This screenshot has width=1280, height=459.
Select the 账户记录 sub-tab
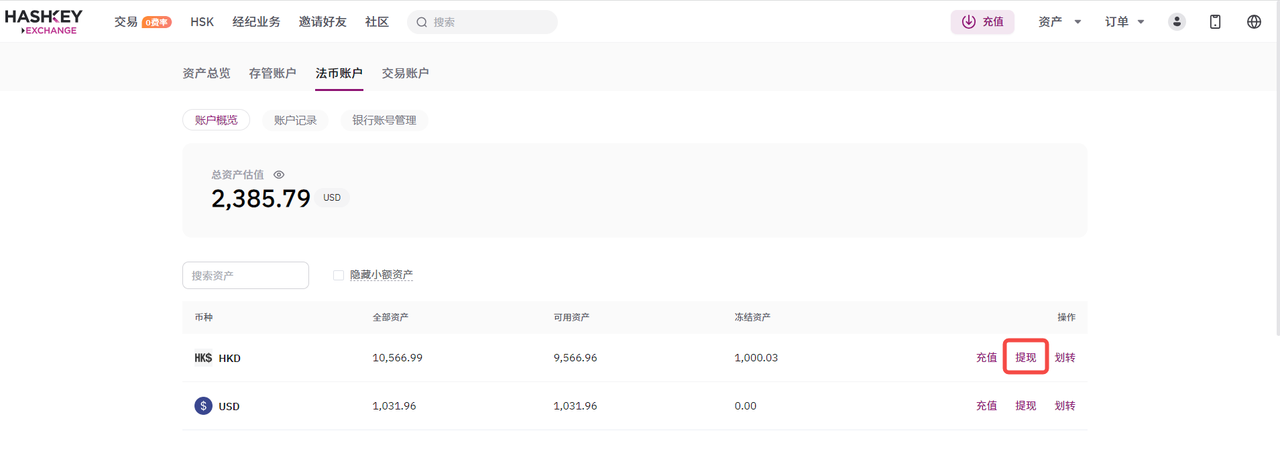tap(295, 120)
